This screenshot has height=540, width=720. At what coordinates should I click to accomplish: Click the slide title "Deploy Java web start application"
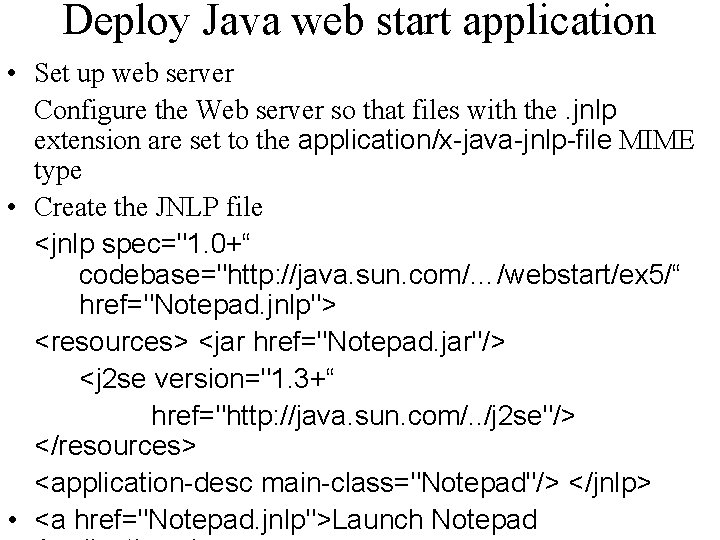[x=359, y=22]
